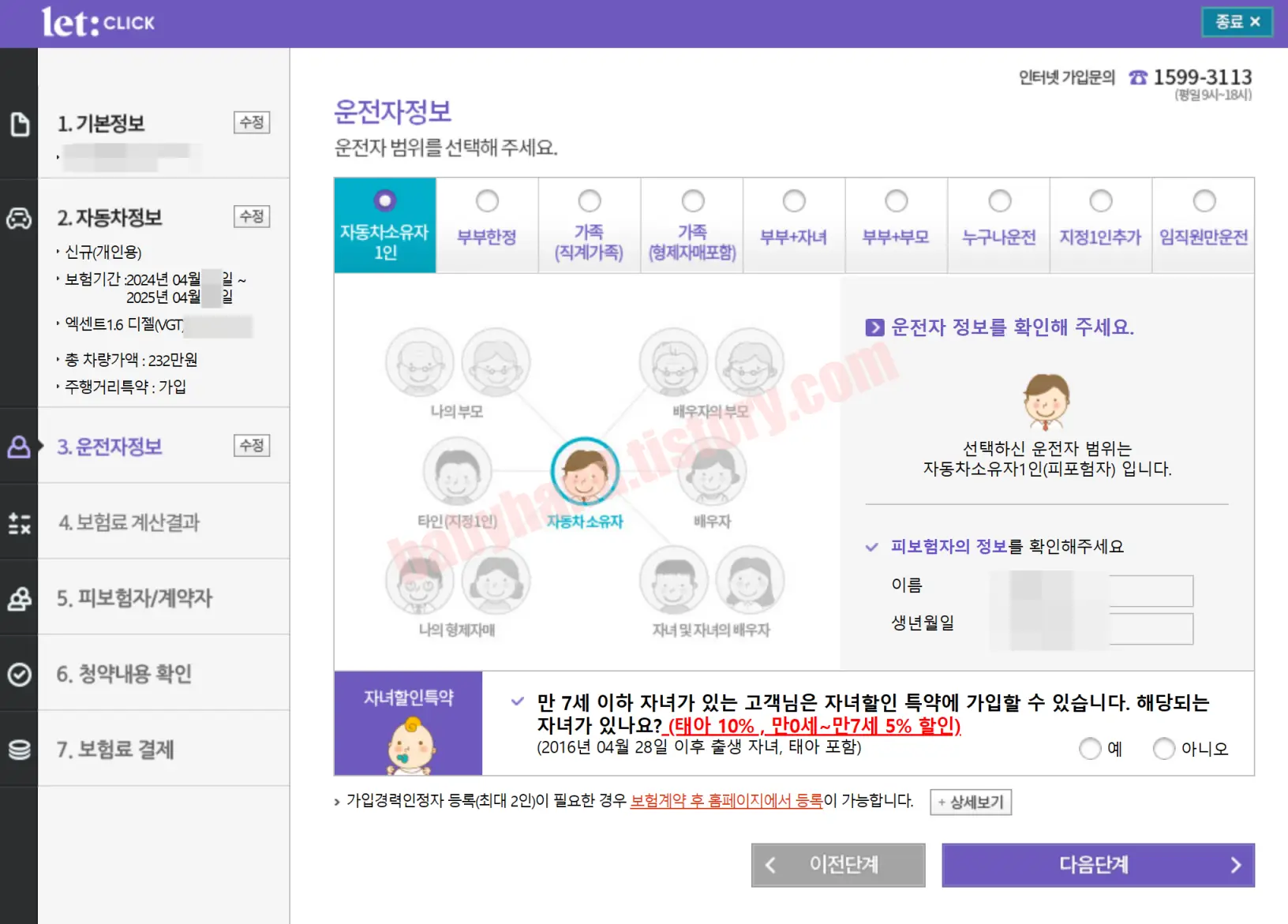
Task: Open step 3. 운전자정보
Action: 110,447
